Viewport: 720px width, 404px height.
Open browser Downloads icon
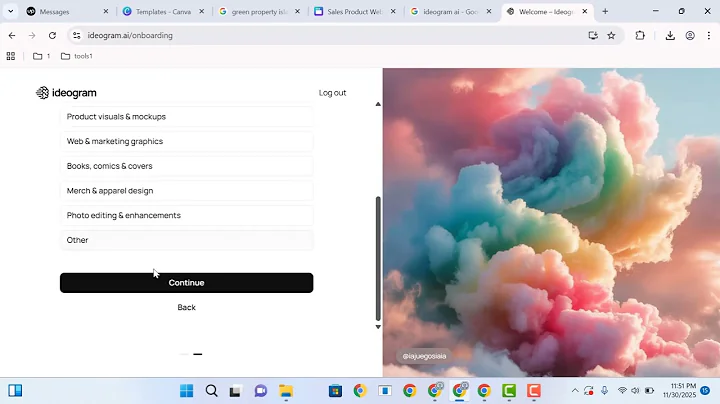click(x=670, y=35)
